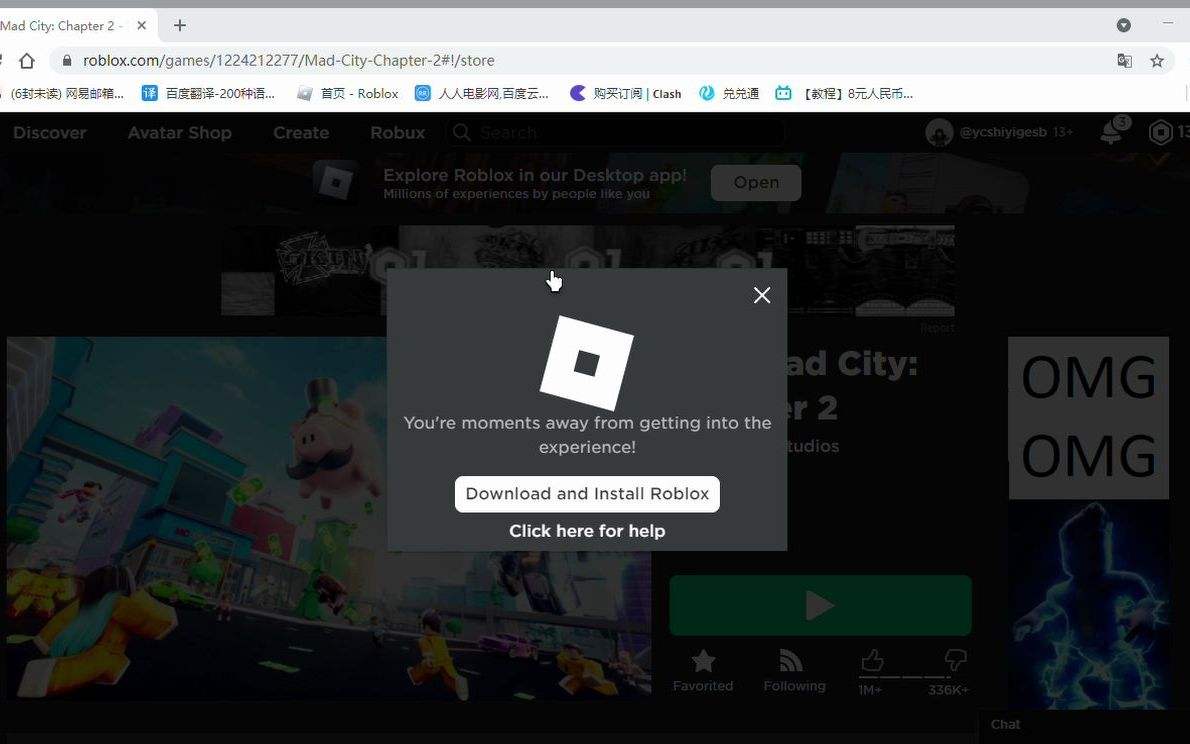Click the thumbs down dislike icon

click(x=955, y=660)
